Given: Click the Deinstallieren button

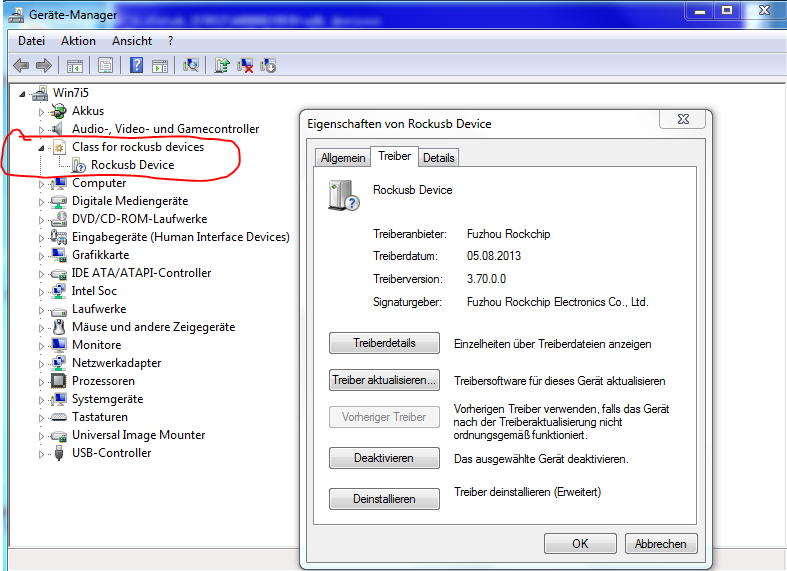Looking at the screenshot, I should 384,498.
